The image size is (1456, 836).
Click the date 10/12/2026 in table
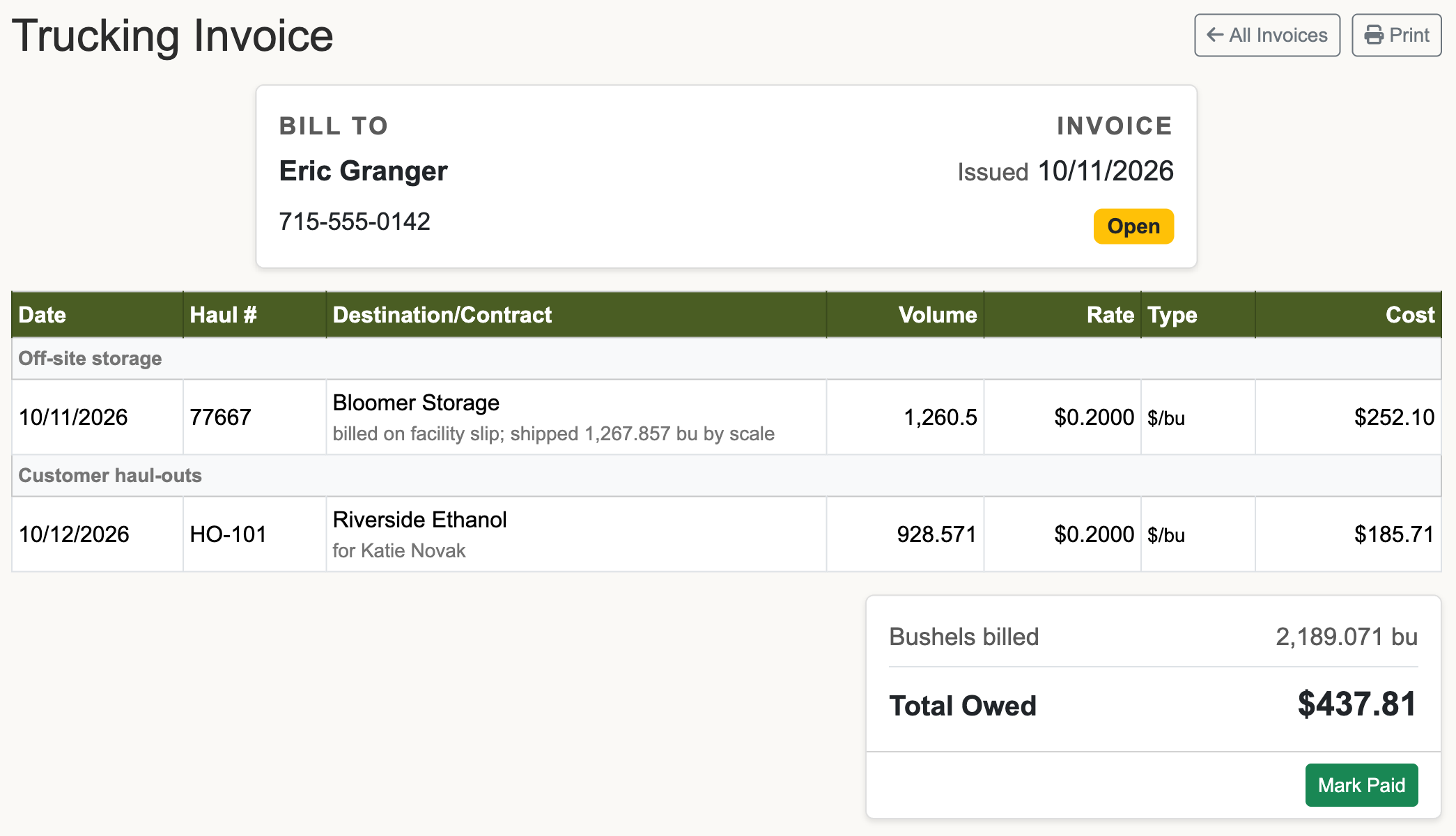(x=74, y=534)
